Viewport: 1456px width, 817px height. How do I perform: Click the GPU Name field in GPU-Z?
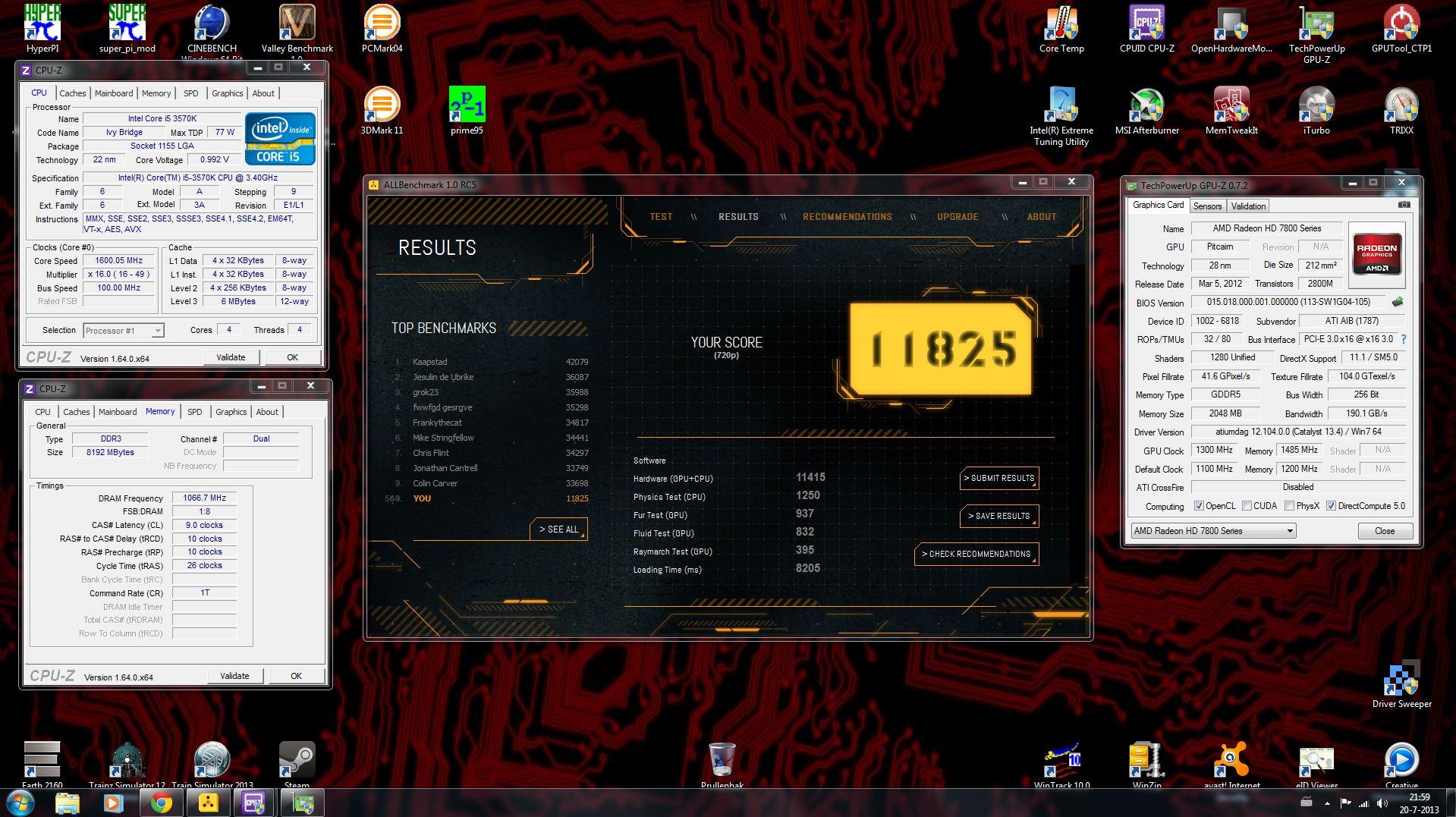point(1266,228)
